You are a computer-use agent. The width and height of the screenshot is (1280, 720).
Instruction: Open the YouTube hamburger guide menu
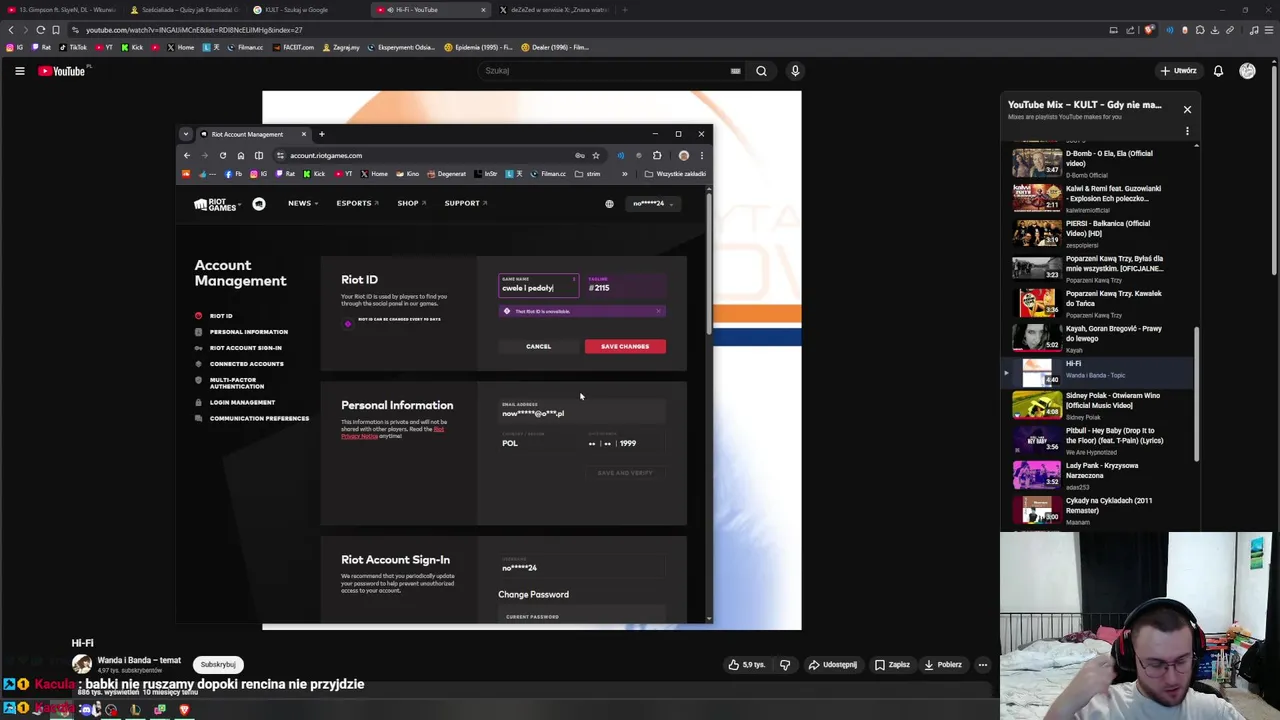(x=19, y=71)
